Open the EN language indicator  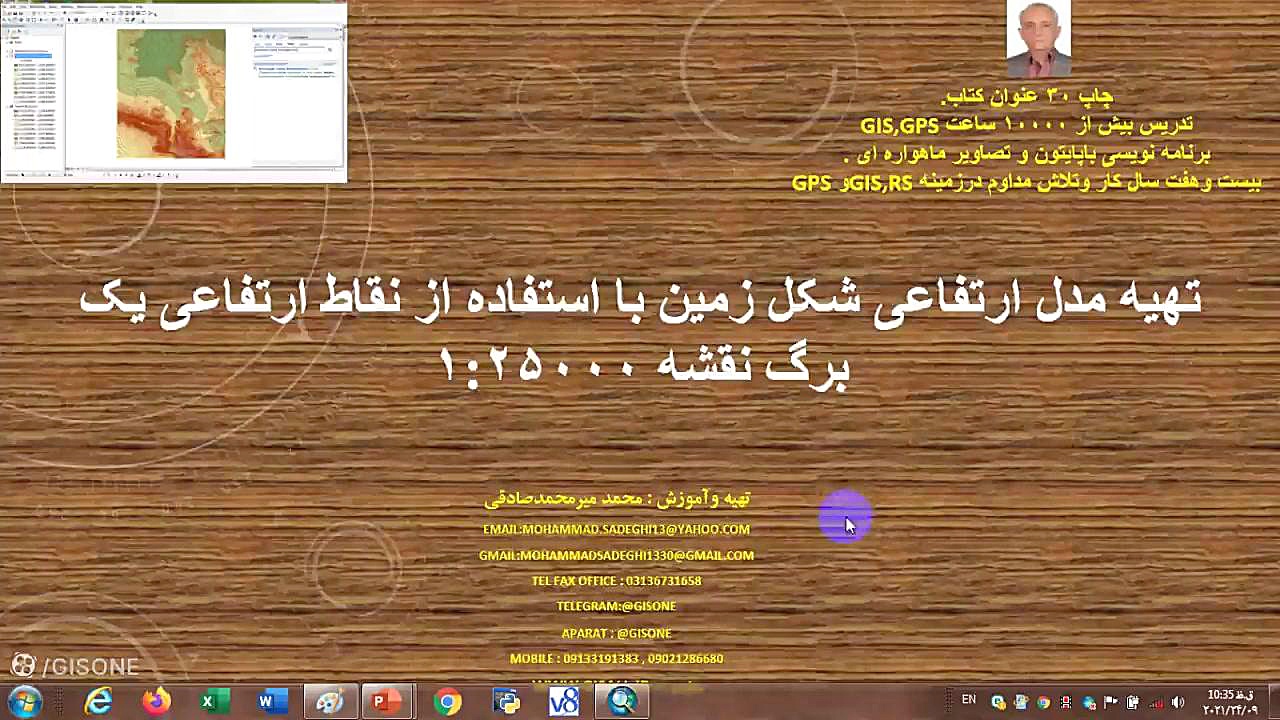(x=969, y=700)
